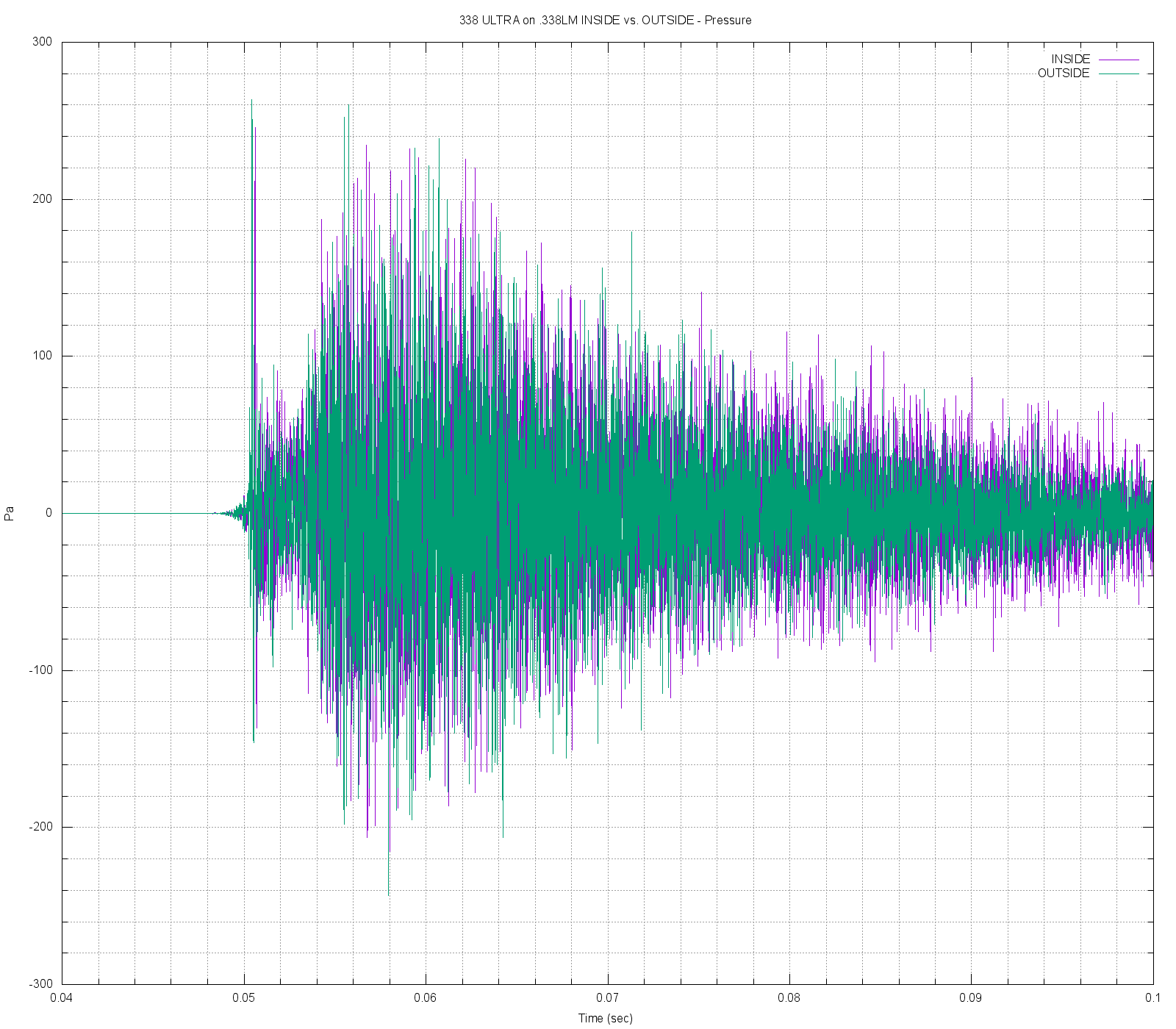Viewport: 1176px width, 1029px height.
Task: Click the 200 y-axis tick label
Action: point(43,199)
